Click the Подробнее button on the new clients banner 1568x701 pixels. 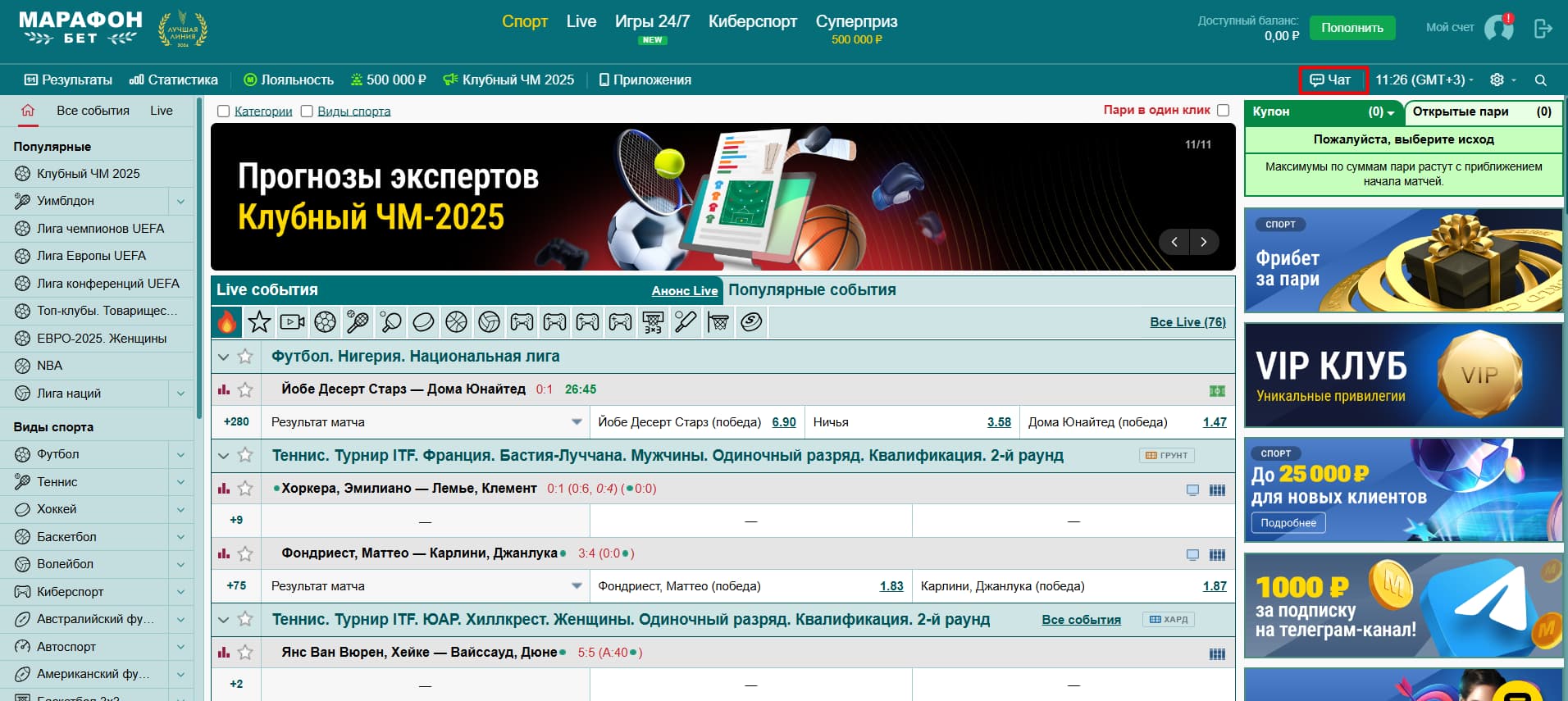pyautogui.click(x=1288, y=523)
